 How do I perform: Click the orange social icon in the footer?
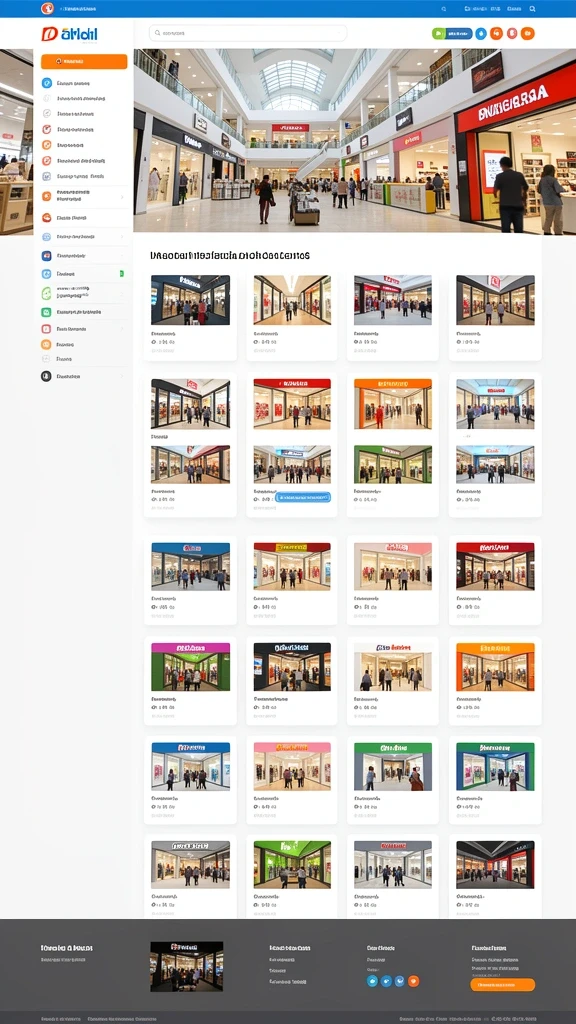(x=413, y=981)
